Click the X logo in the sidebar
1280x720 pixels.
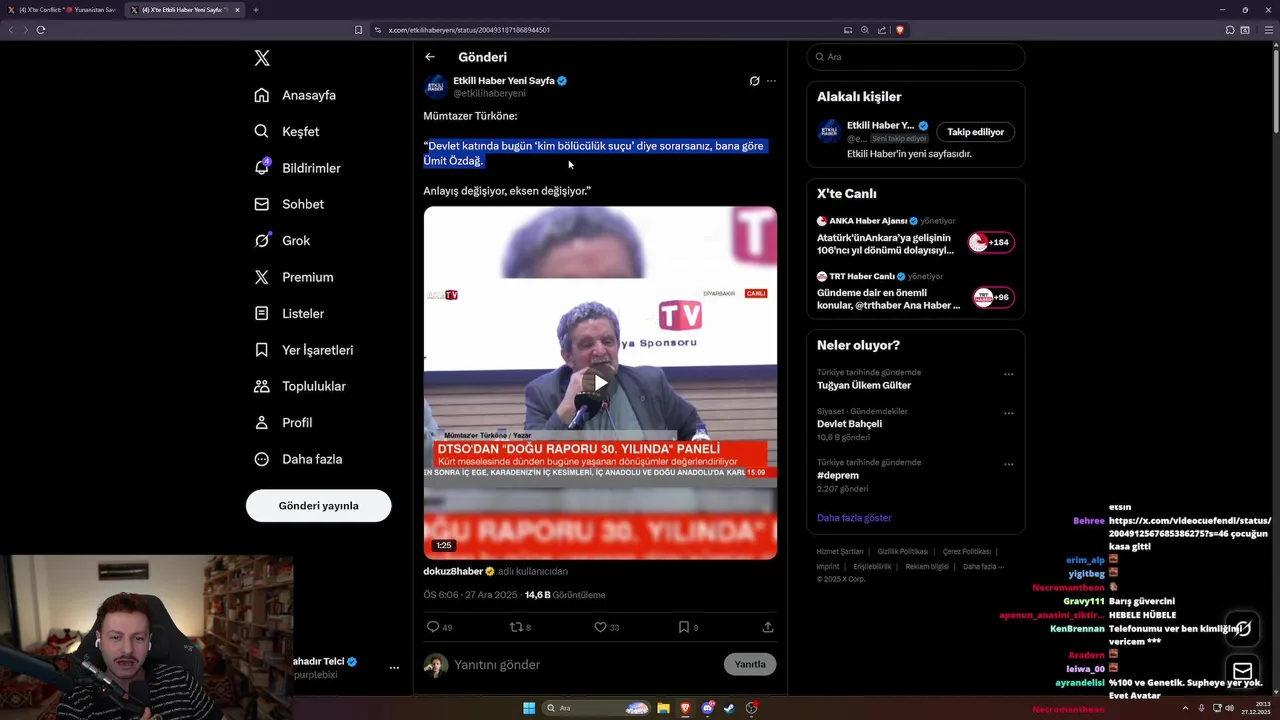point(262,58)
